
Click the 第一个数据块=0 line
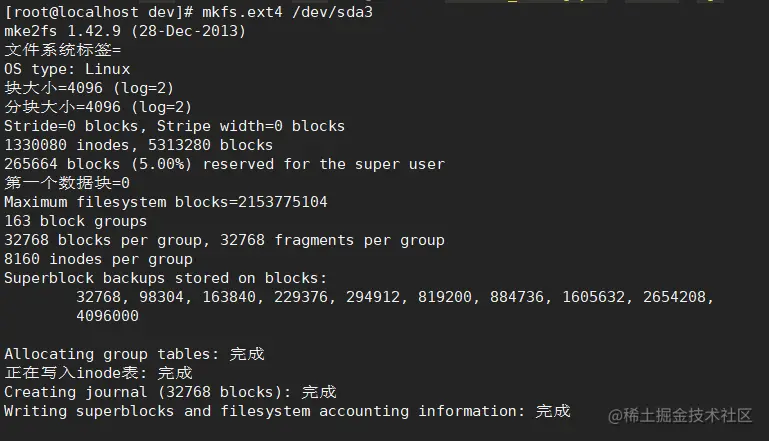pos(67,183)
